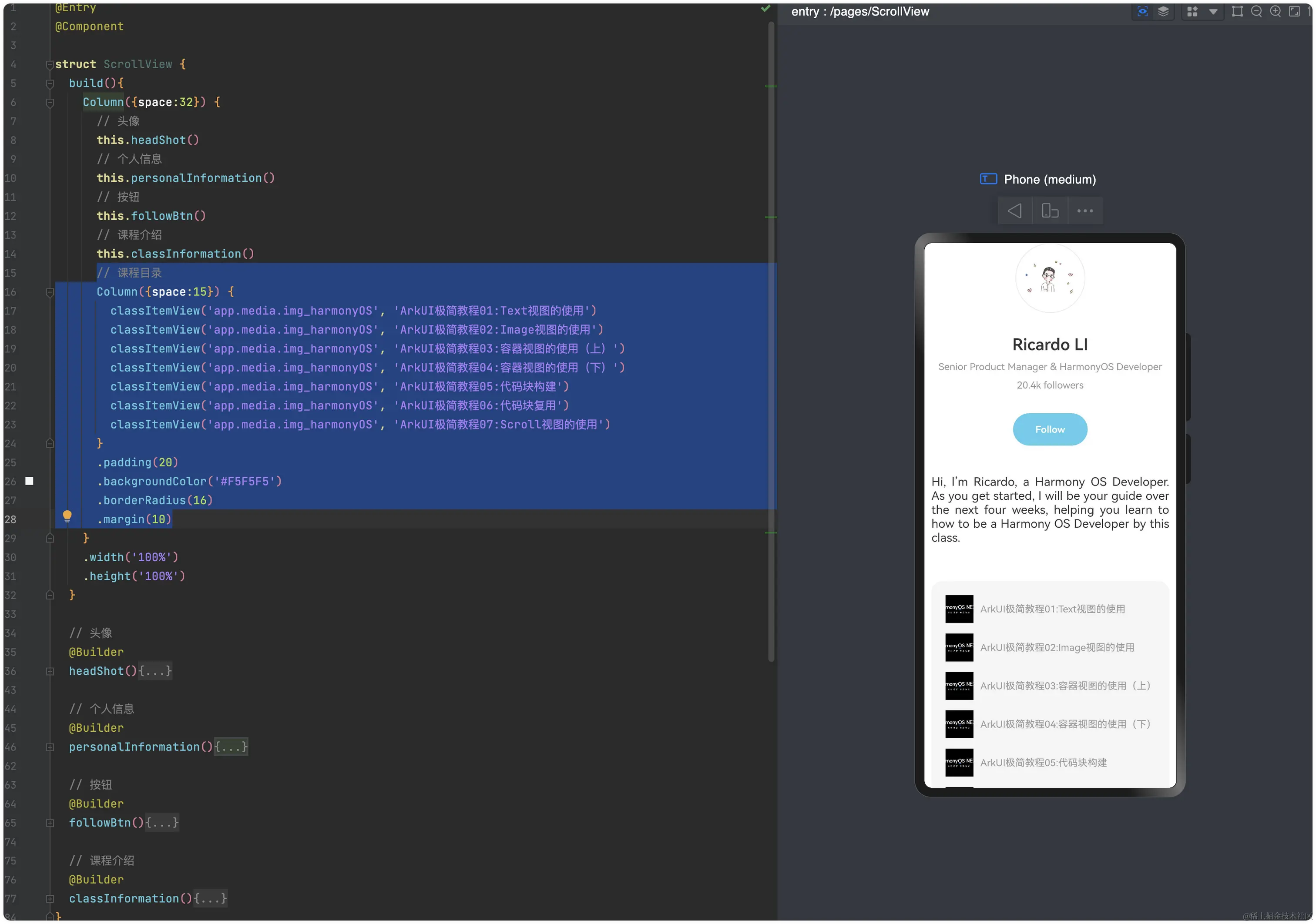Click the classItemView line for 教程06:代码块复用

[340, 405]
